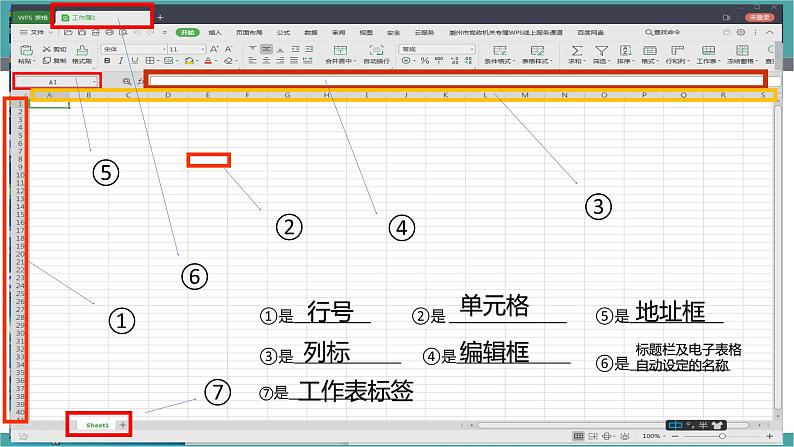
Task: Click Merge and Center (合并居中) icon
Action: click(x=340, y=50)
